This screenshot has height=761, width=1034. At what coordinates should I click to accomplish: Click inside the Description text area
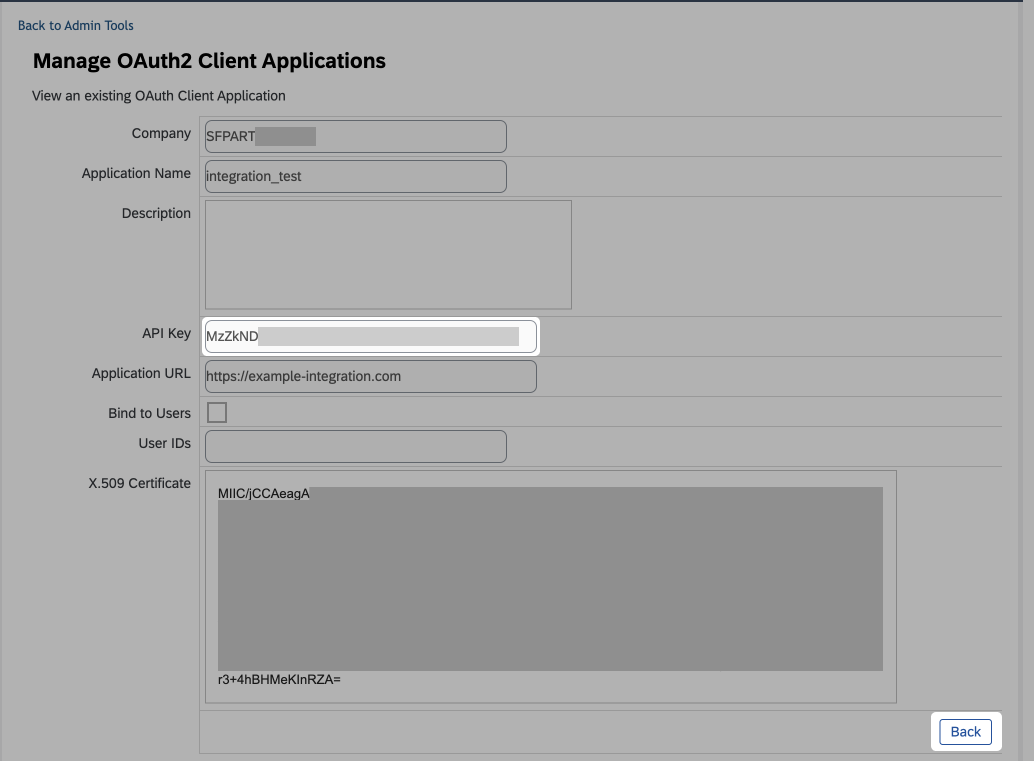pos(388,255)
